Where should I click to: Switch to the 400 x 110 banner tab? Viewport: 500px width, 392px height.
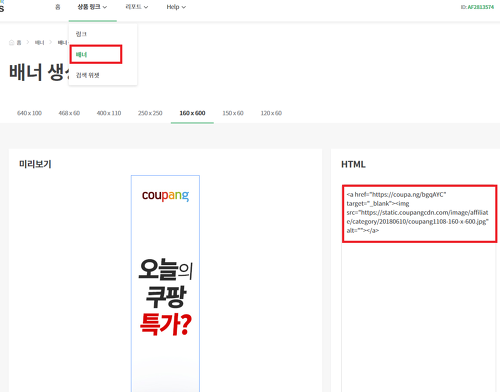click(x=109, y=113)
